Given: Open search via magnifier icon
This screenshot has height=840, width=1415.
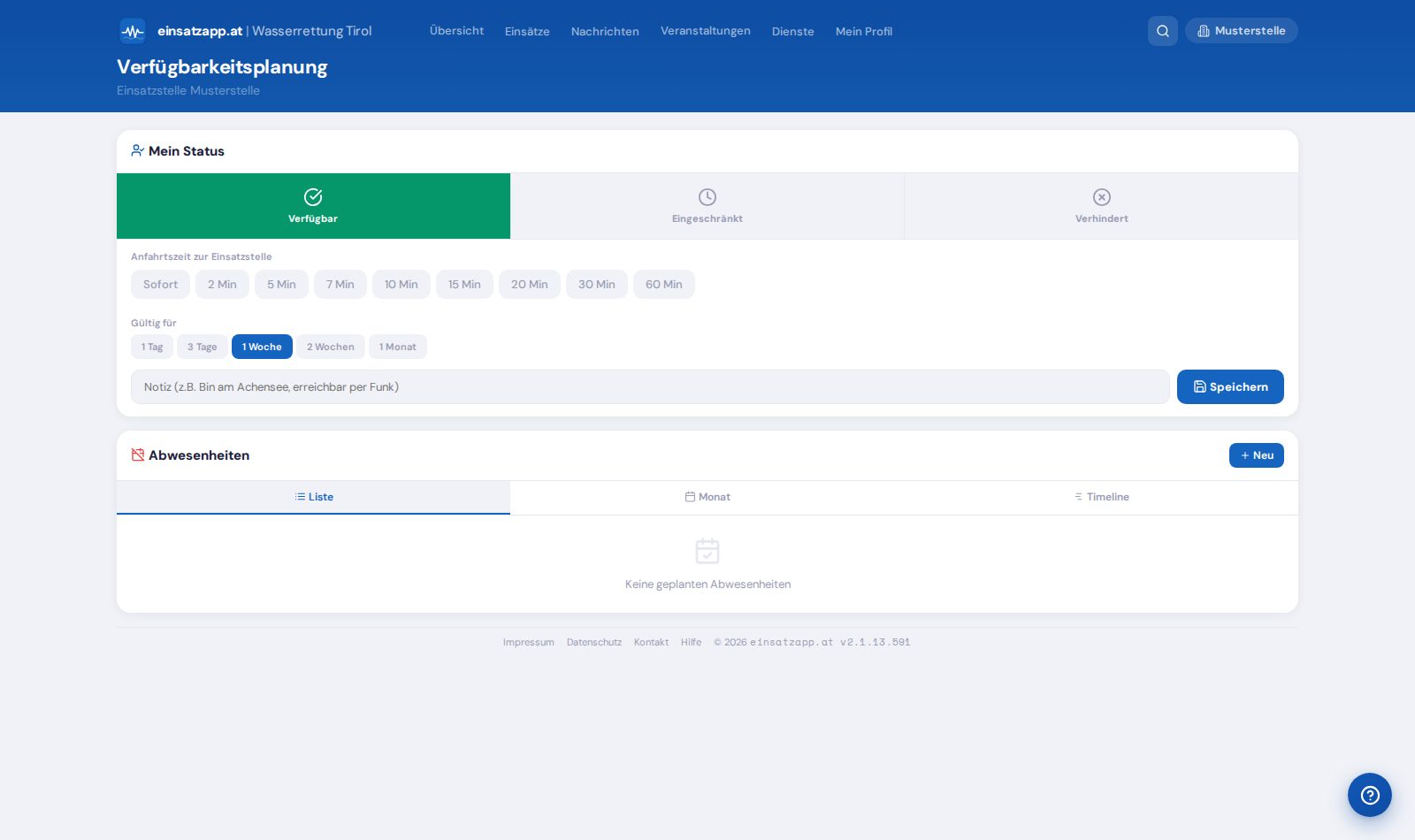Looking at the screenshot, I should coord(1163,31).
